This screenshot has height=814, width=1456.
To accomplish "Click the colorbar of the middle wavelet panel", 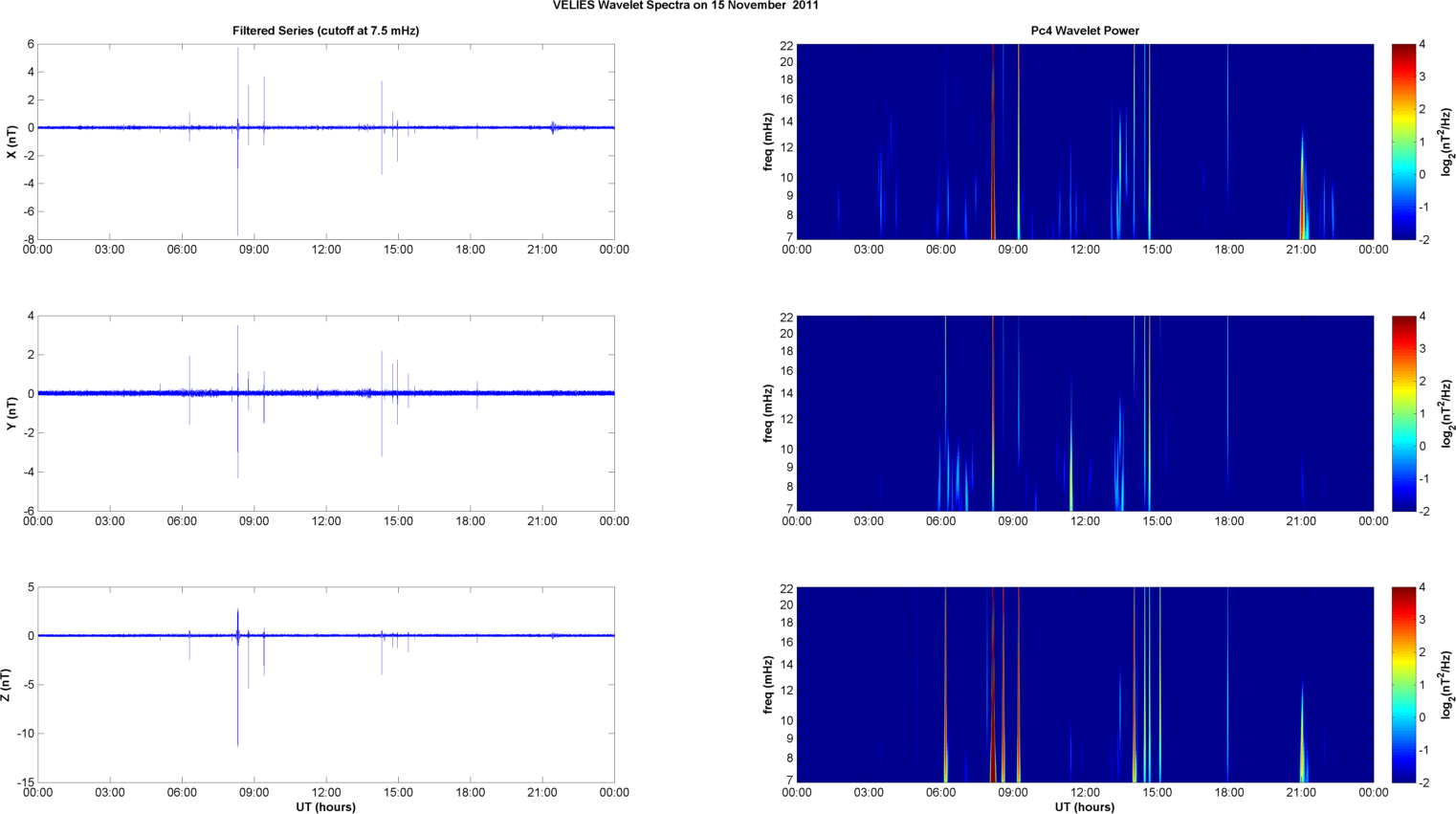I will 1402,413.
